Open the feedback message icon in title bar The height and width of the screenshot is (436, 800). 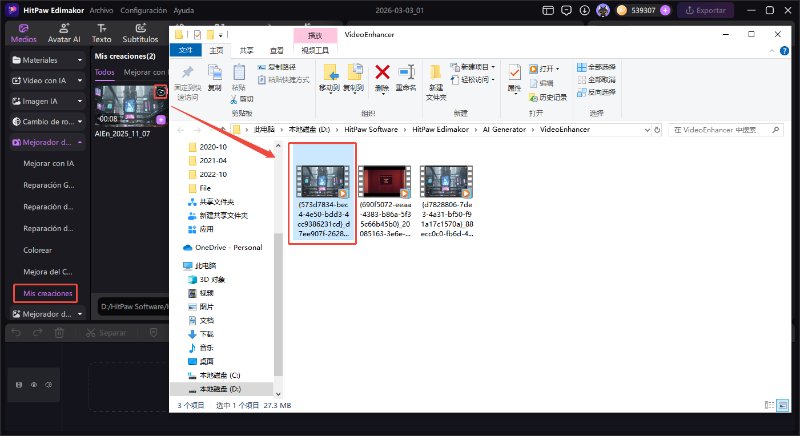pyautogui.click(x=566, y=10)
